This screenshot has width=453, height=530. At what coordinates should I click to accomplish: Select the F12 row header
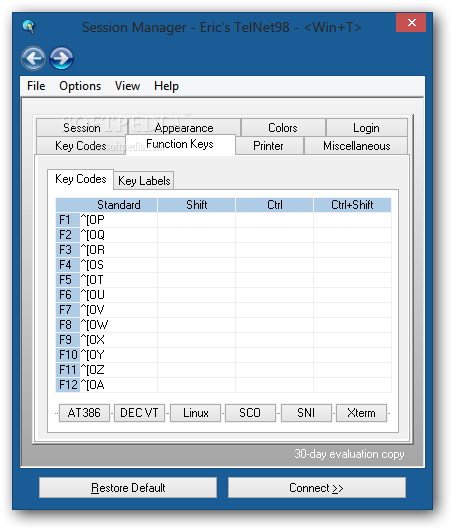(68, 385)
